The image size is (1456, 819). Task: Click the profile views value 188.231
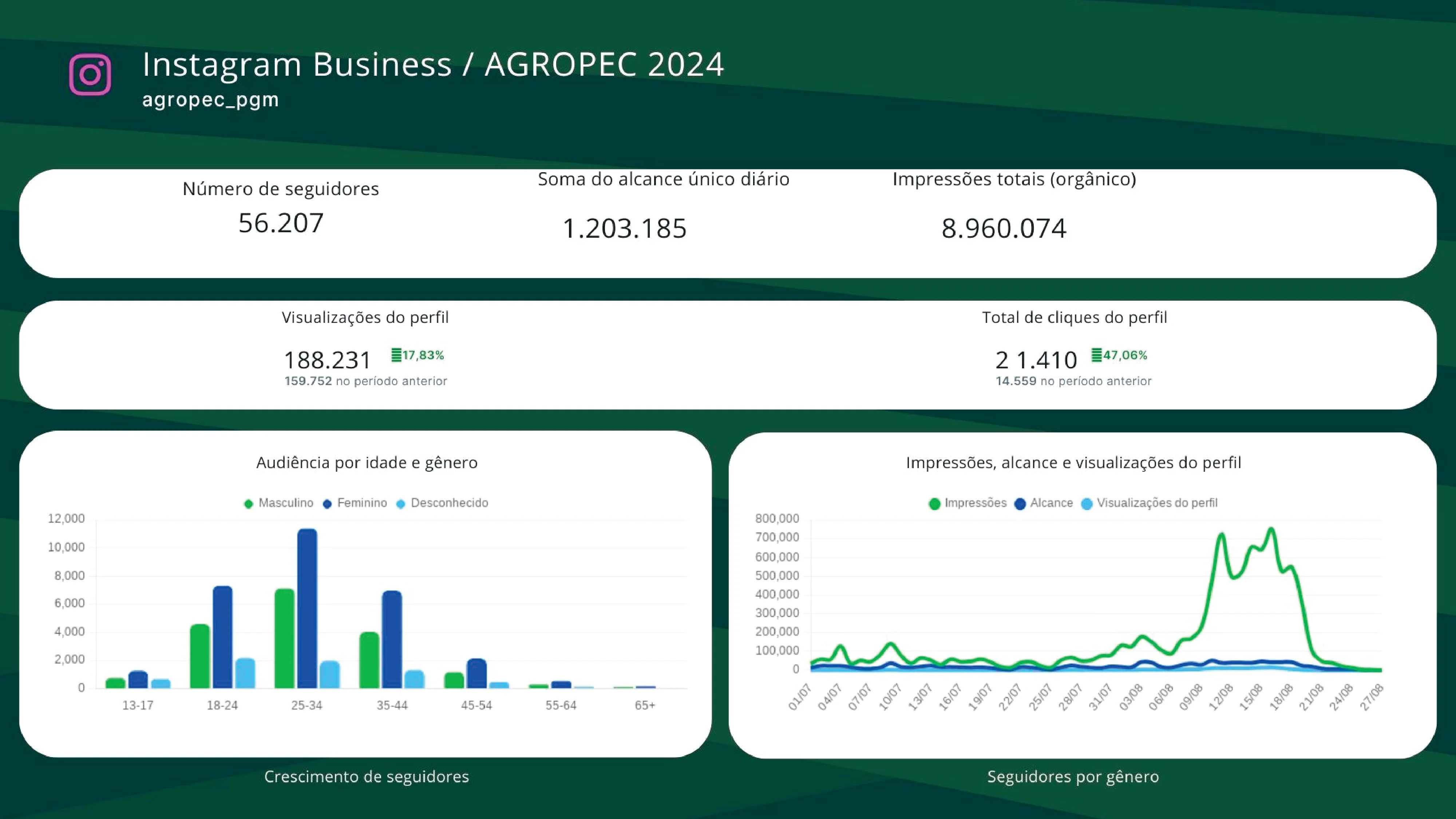327,360
